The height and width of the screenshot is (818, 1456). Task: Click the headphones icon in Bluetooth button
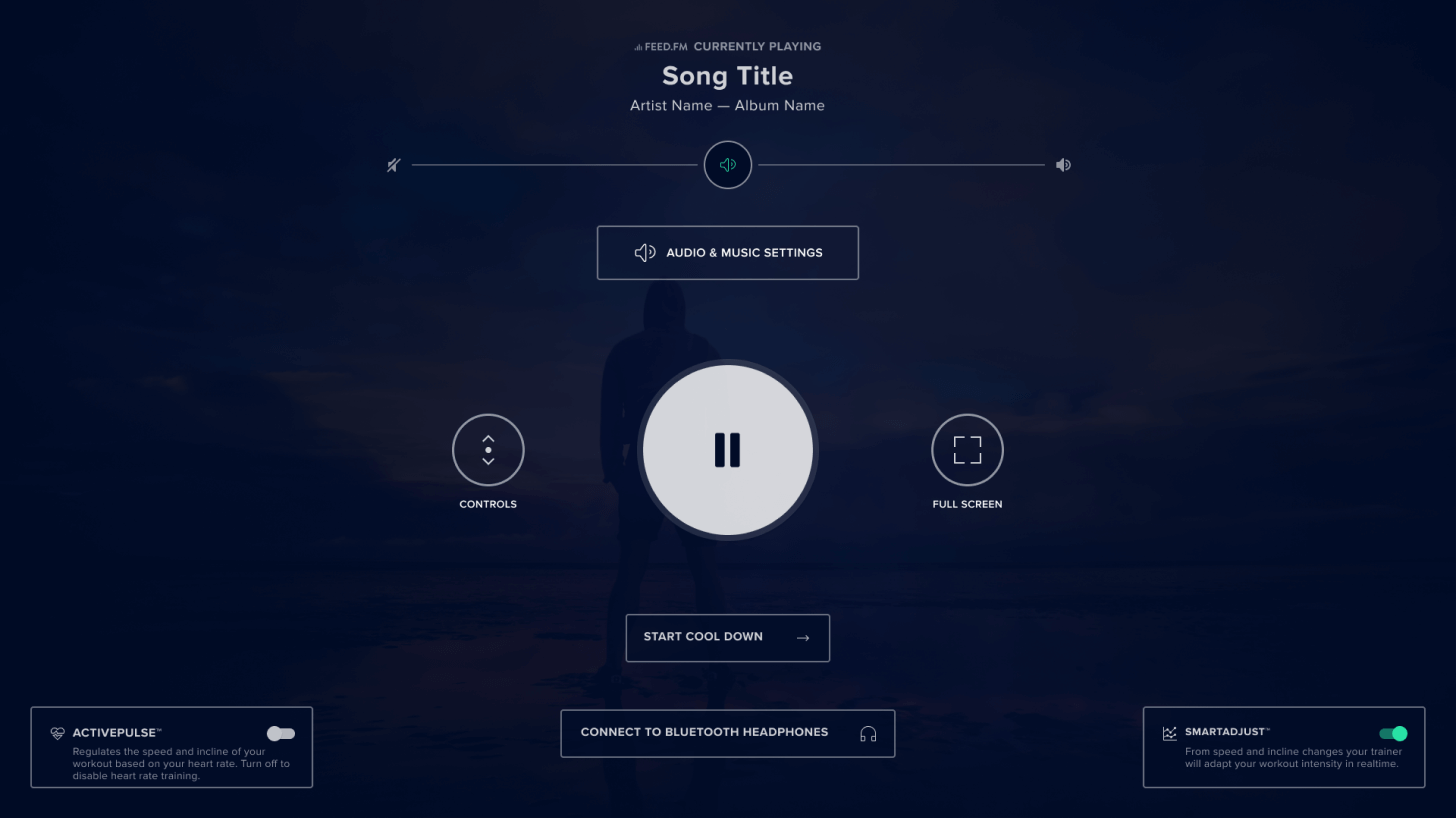pos(868,734)
